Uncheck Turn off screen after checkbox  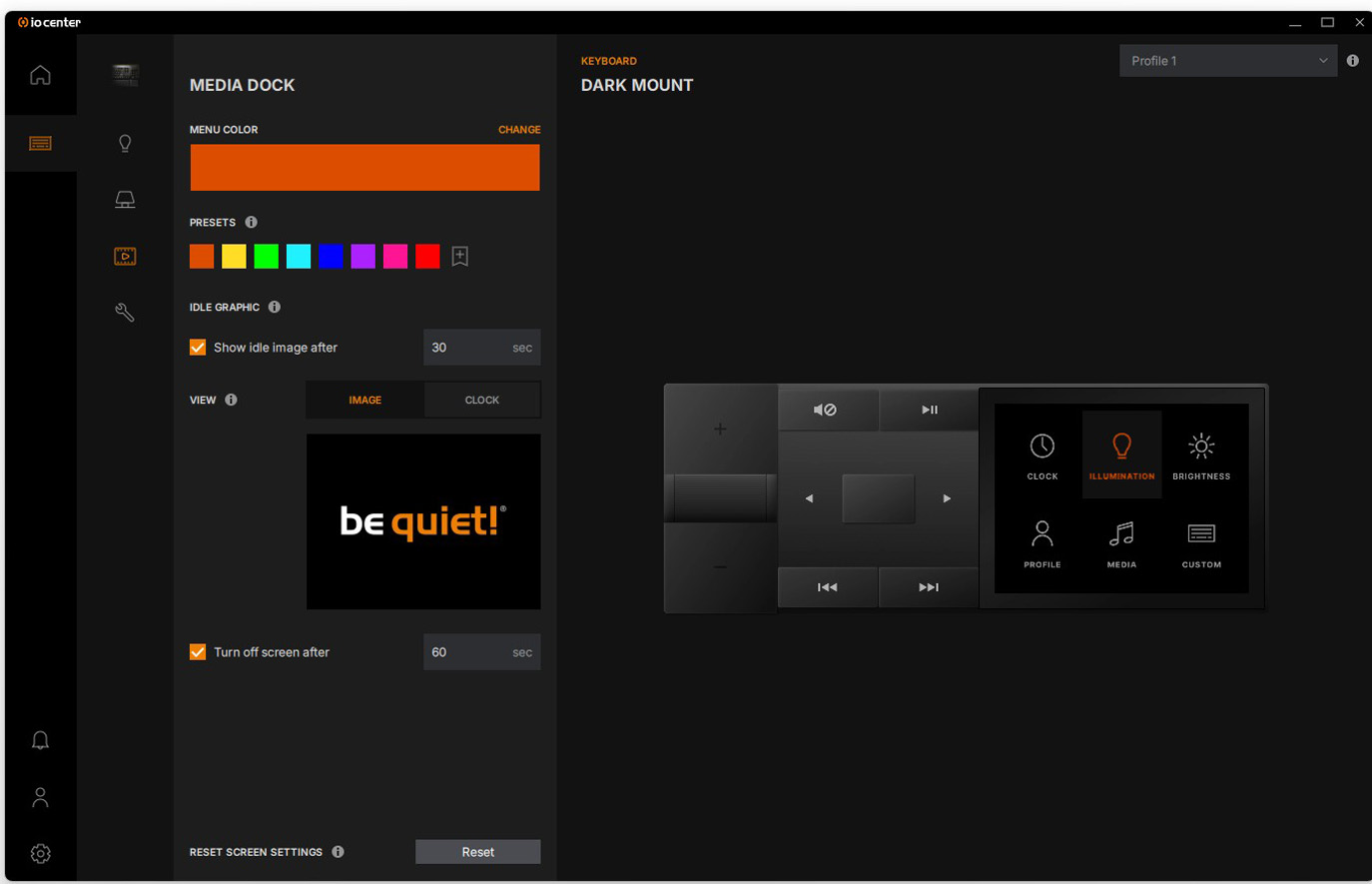click(x=198, y=652)
